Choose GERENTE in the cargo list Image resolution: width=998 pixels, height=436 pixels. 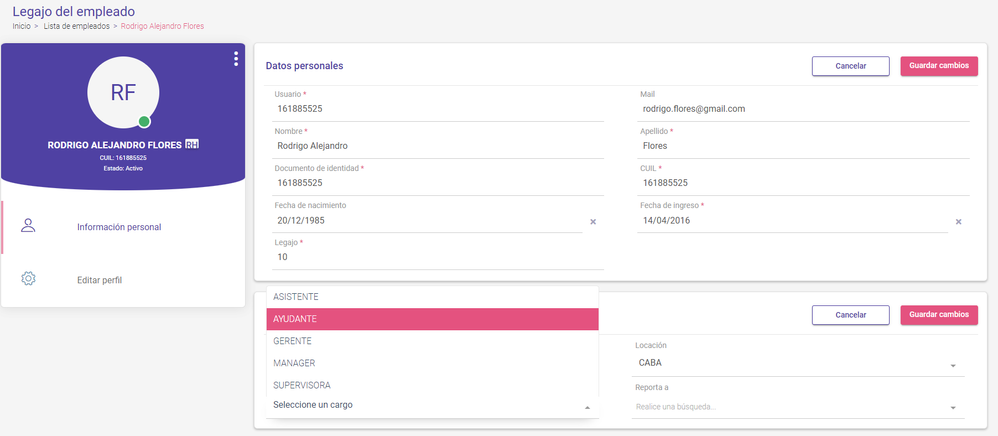click(x=432, y=341)
